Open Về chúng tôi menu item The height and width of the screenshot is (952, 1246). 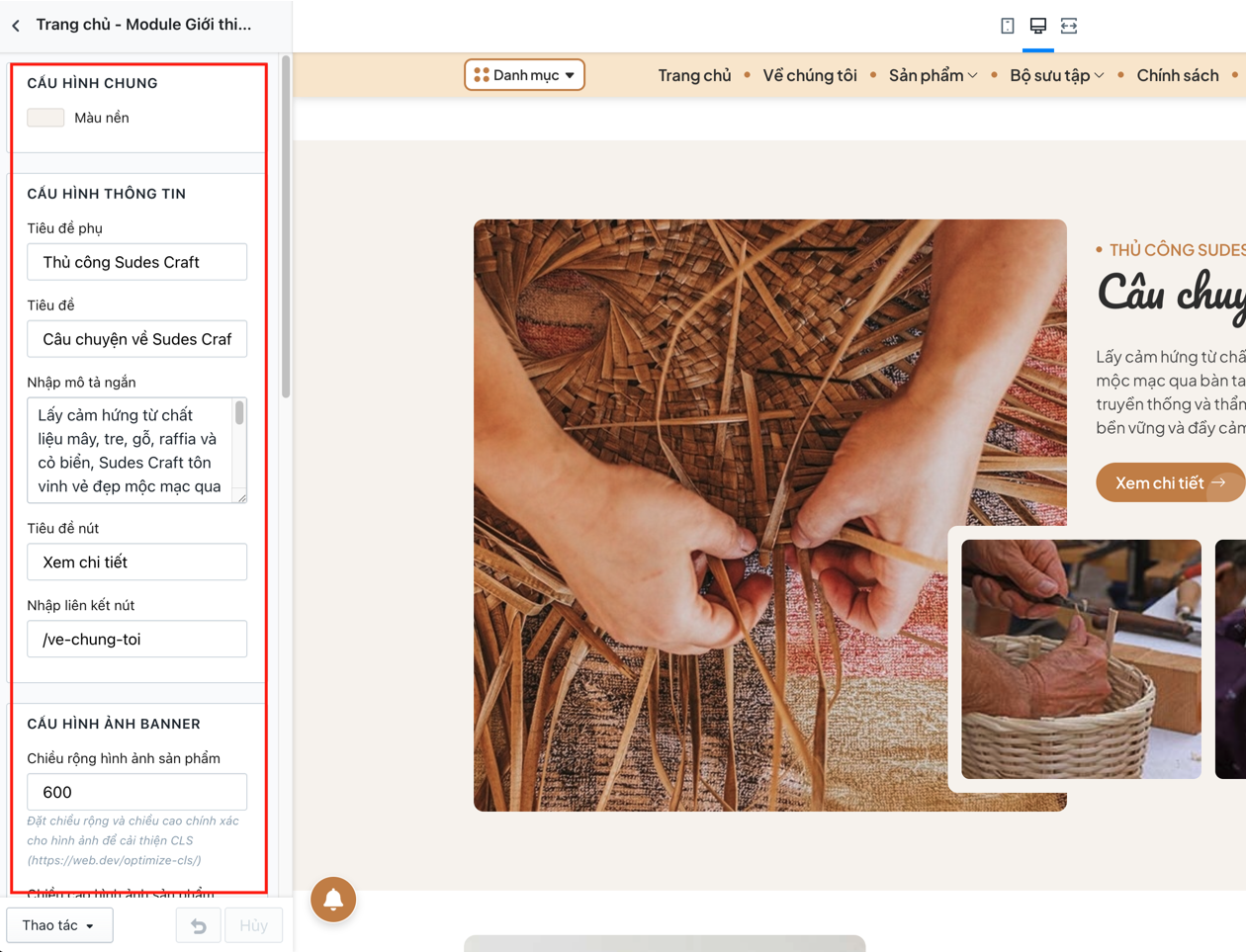pyautogui.click(x=810, y=75)
